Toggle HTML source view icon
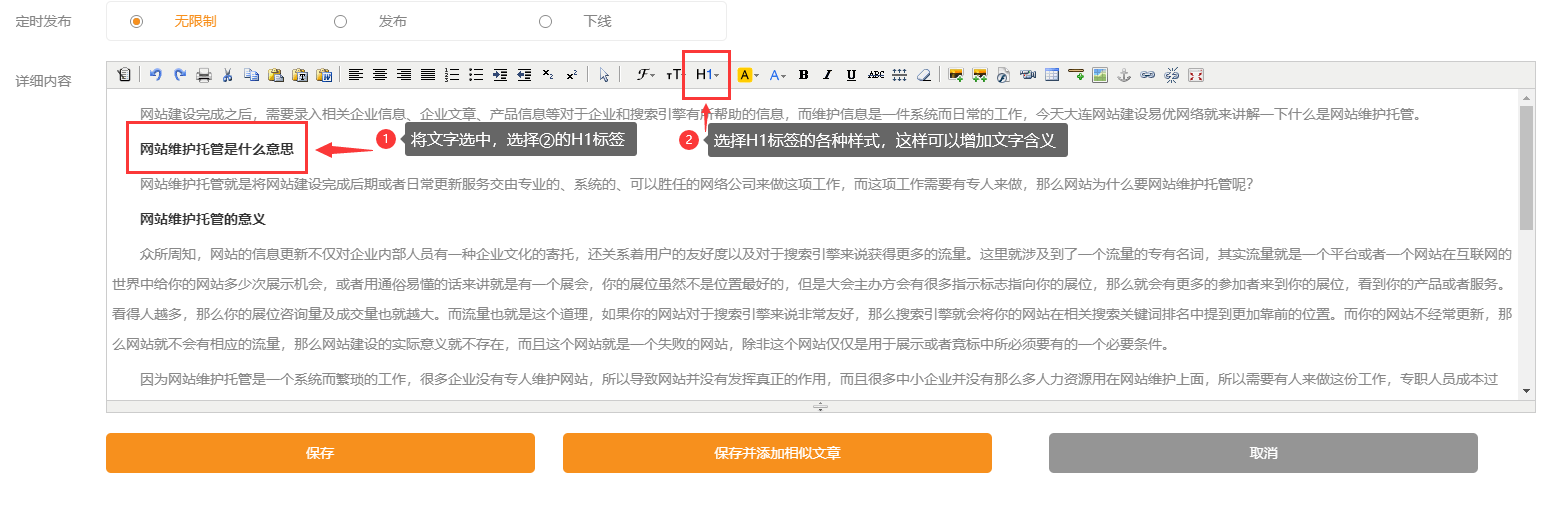The height and width of the screenshot is (520, 1552). tap(124, 75)
